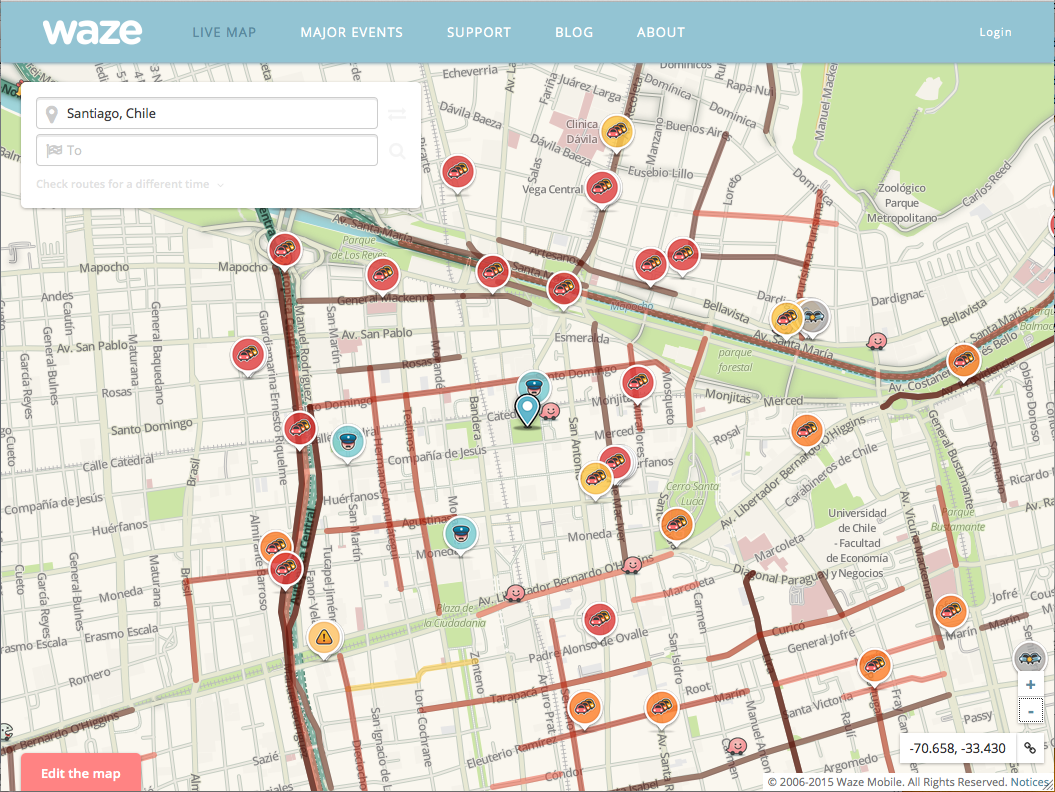Zoom out with the minus button
The height and width of the screenshot is (792, 1055).
1030,711
